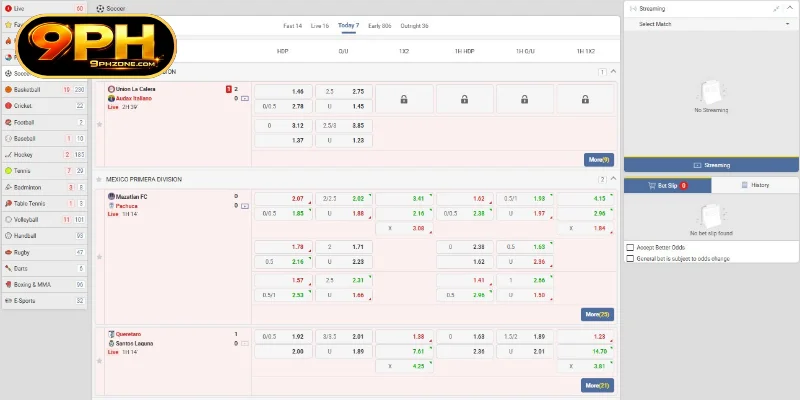Open the Pachuca team name

pyautogui.click(x=127, y=206)
